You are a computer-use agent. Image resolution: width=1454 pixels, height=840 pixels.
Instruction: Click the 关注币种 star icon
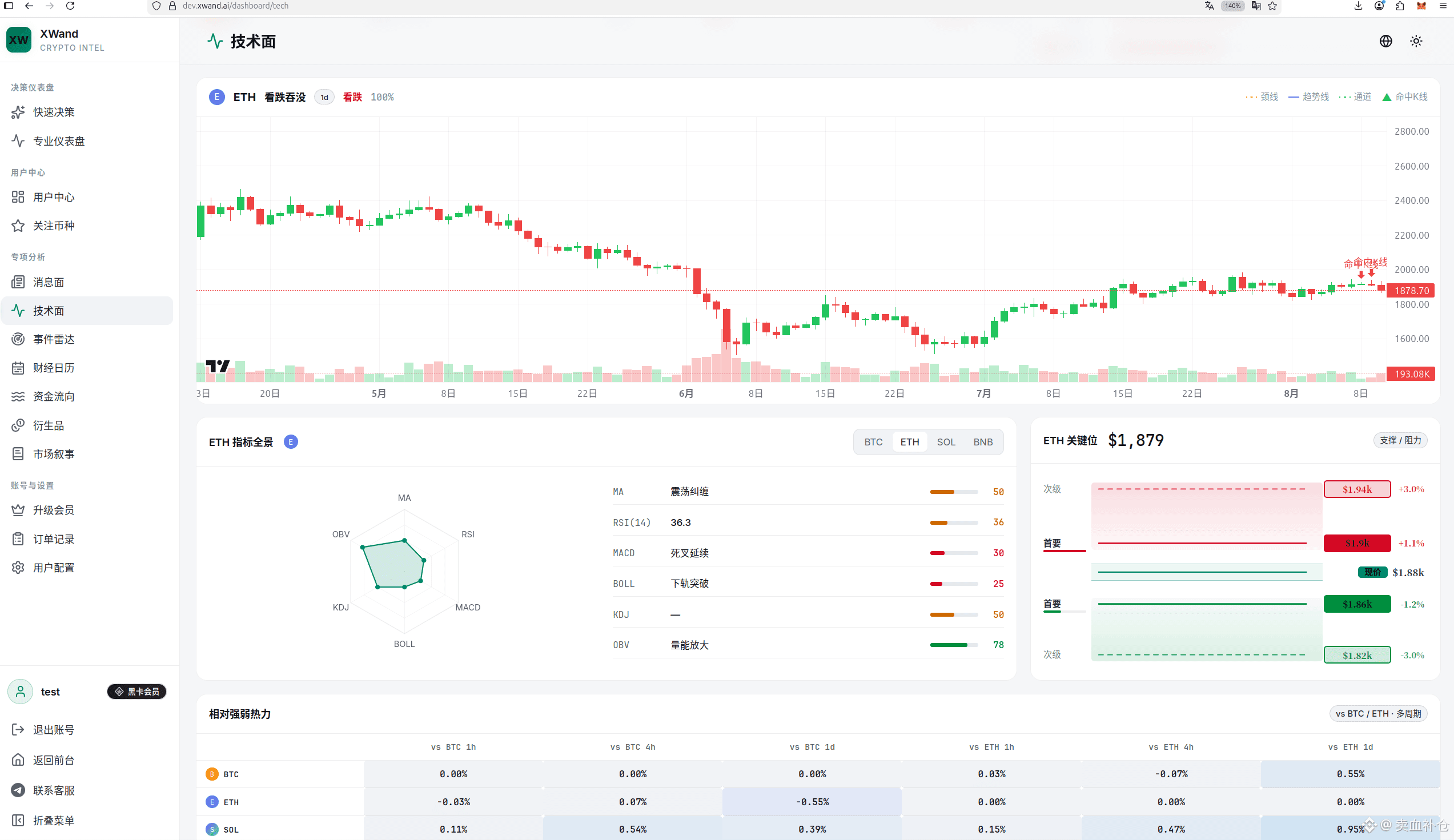click(x=18, y=226)
